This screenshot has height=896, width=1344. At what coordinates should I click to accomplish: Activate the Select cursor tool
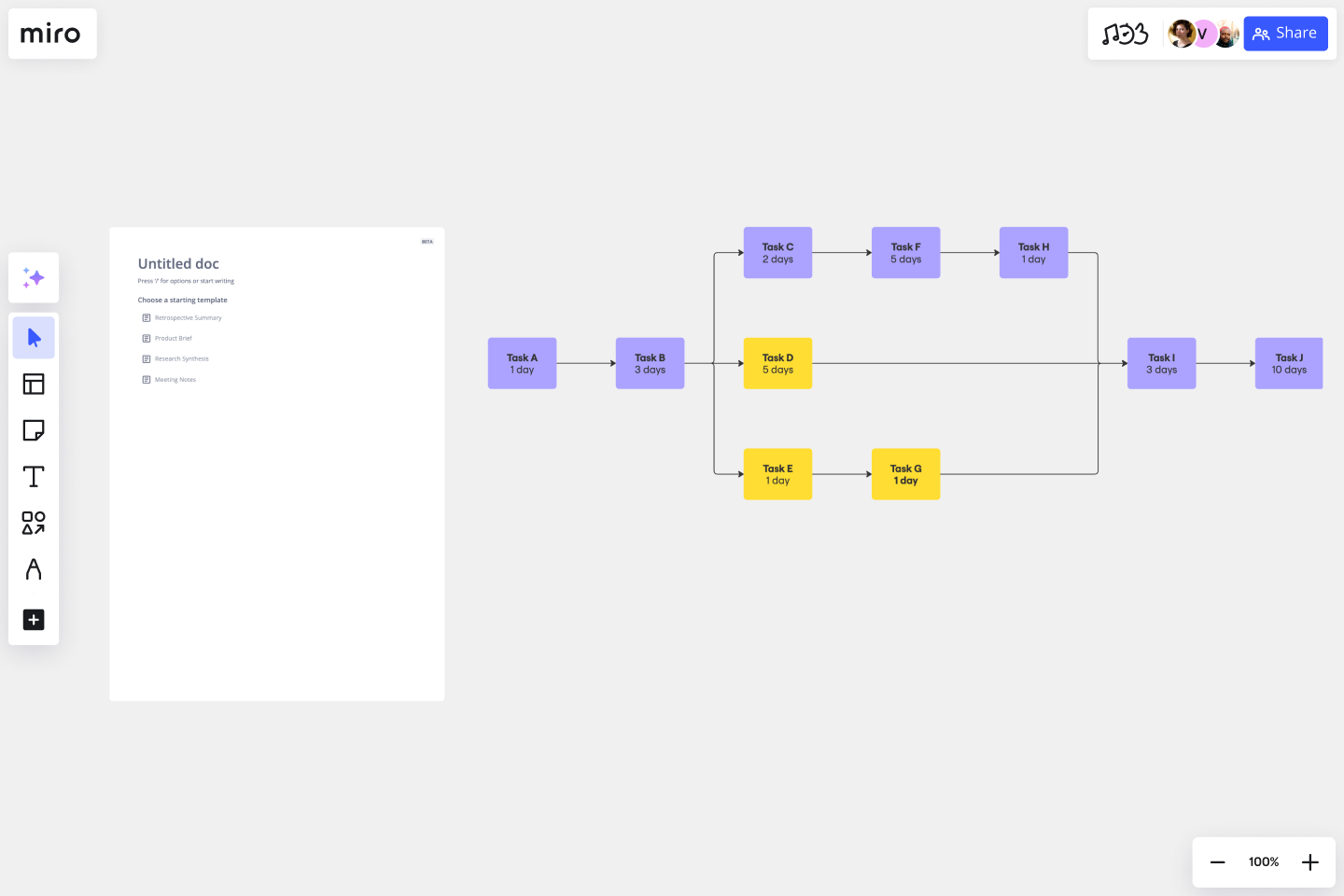[34, 337]
